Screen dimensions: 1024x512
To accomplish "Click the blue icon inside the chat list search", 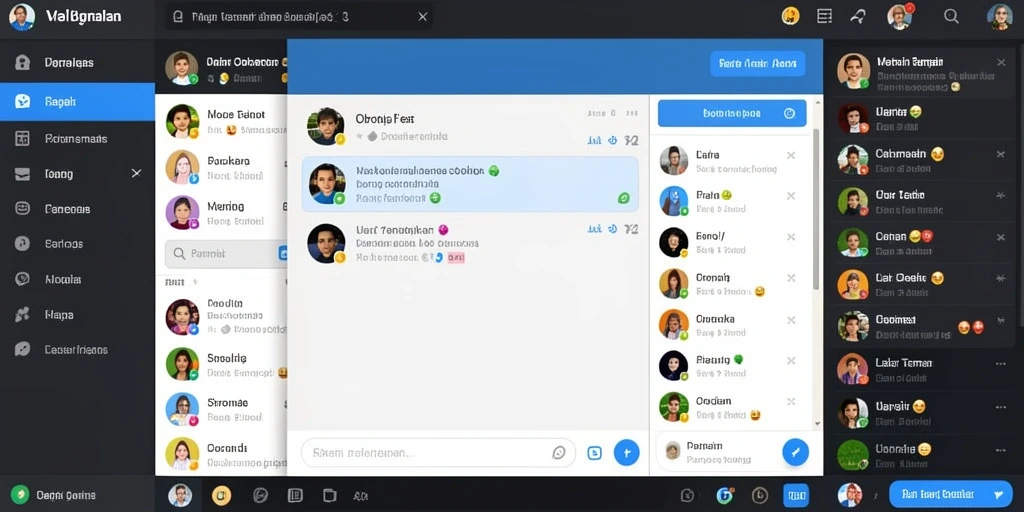I will (x=283, y=253).
